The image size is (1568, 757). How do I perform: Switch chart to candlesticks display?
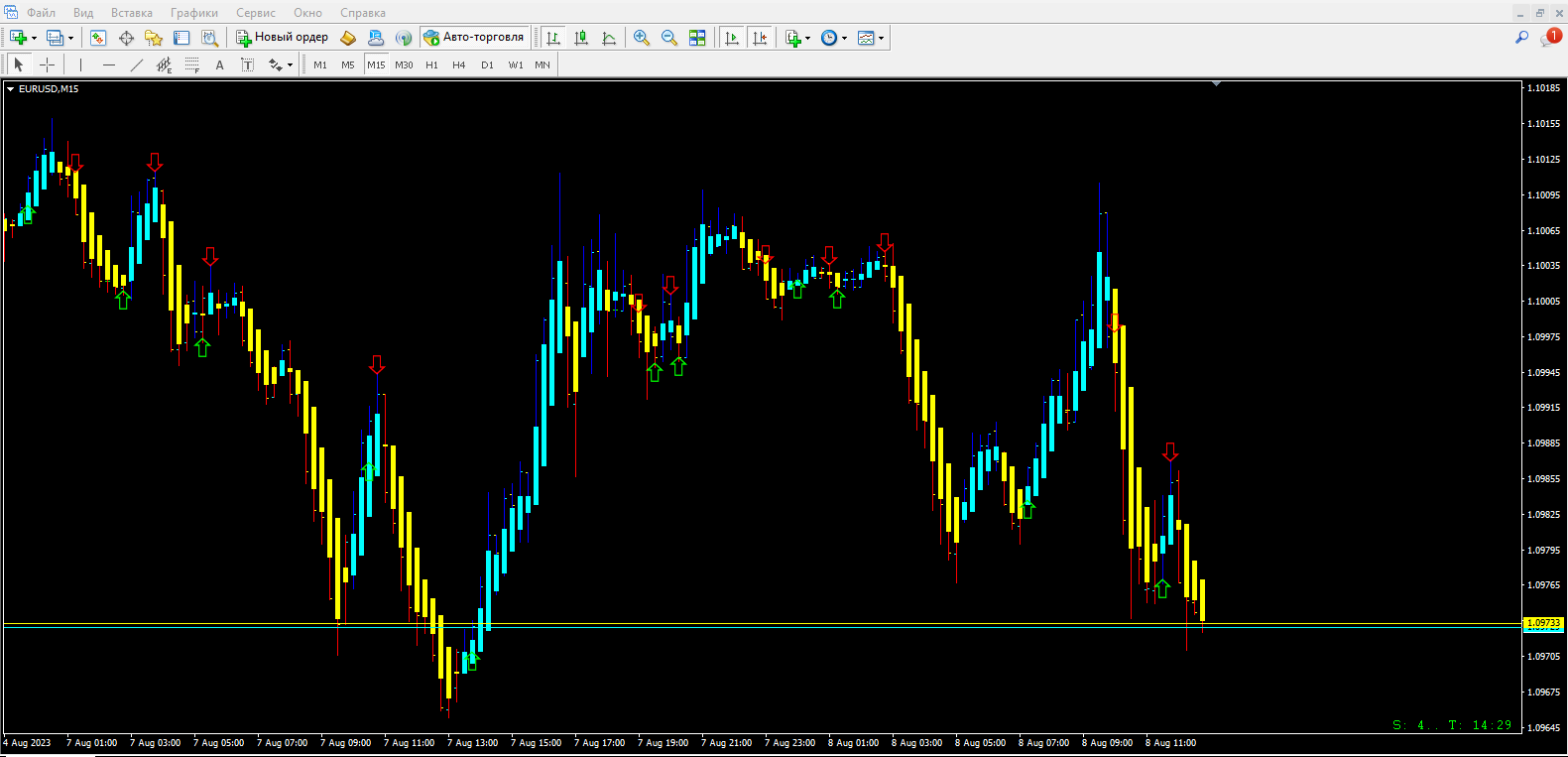581,38
